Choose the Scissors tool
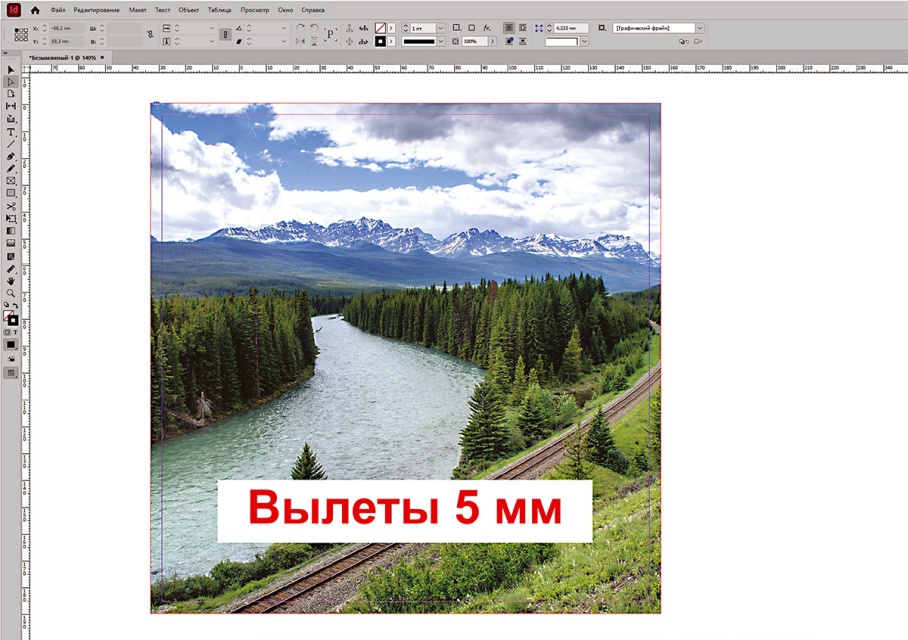 point(11,206)
